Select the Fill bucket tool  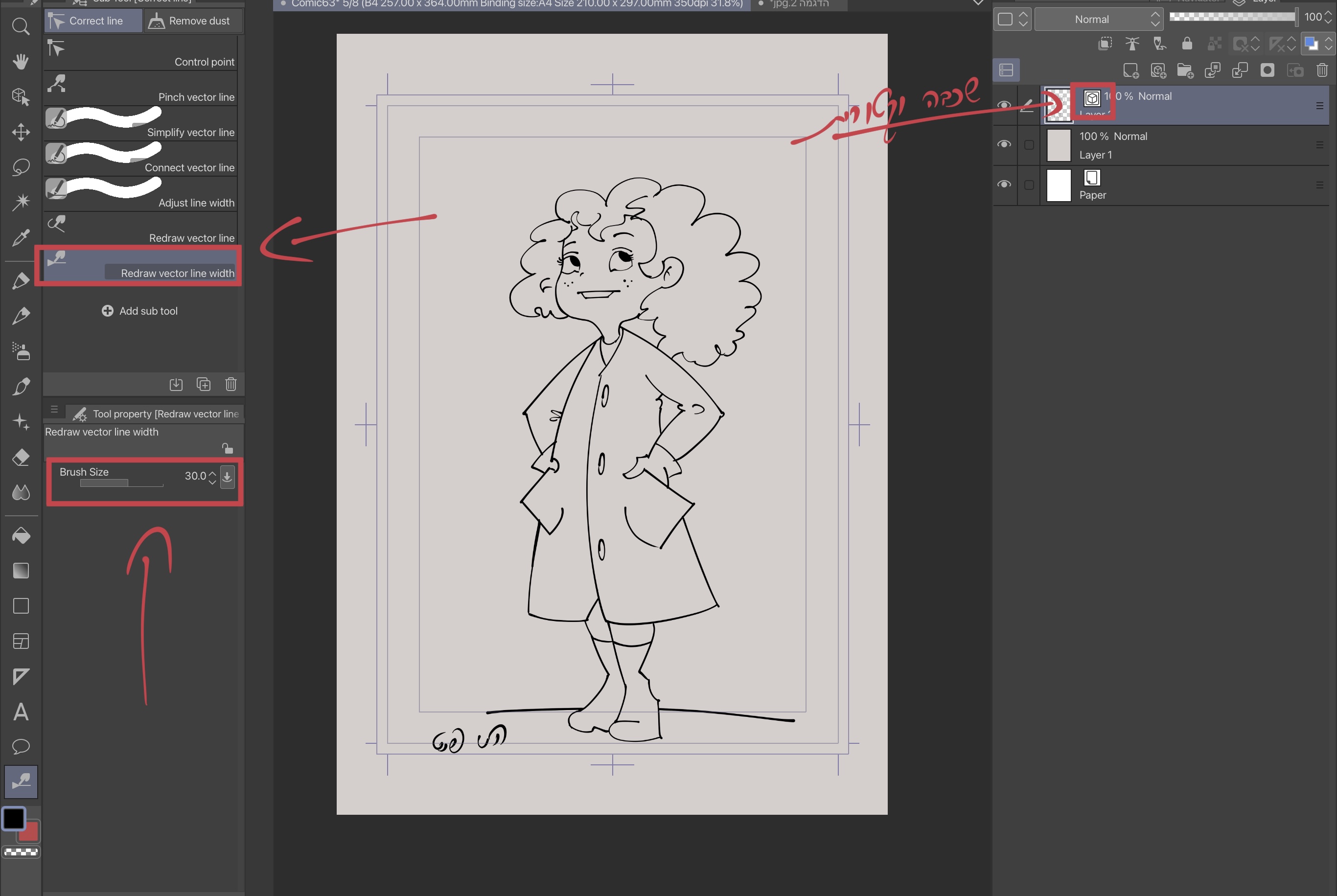click(21, 535)
